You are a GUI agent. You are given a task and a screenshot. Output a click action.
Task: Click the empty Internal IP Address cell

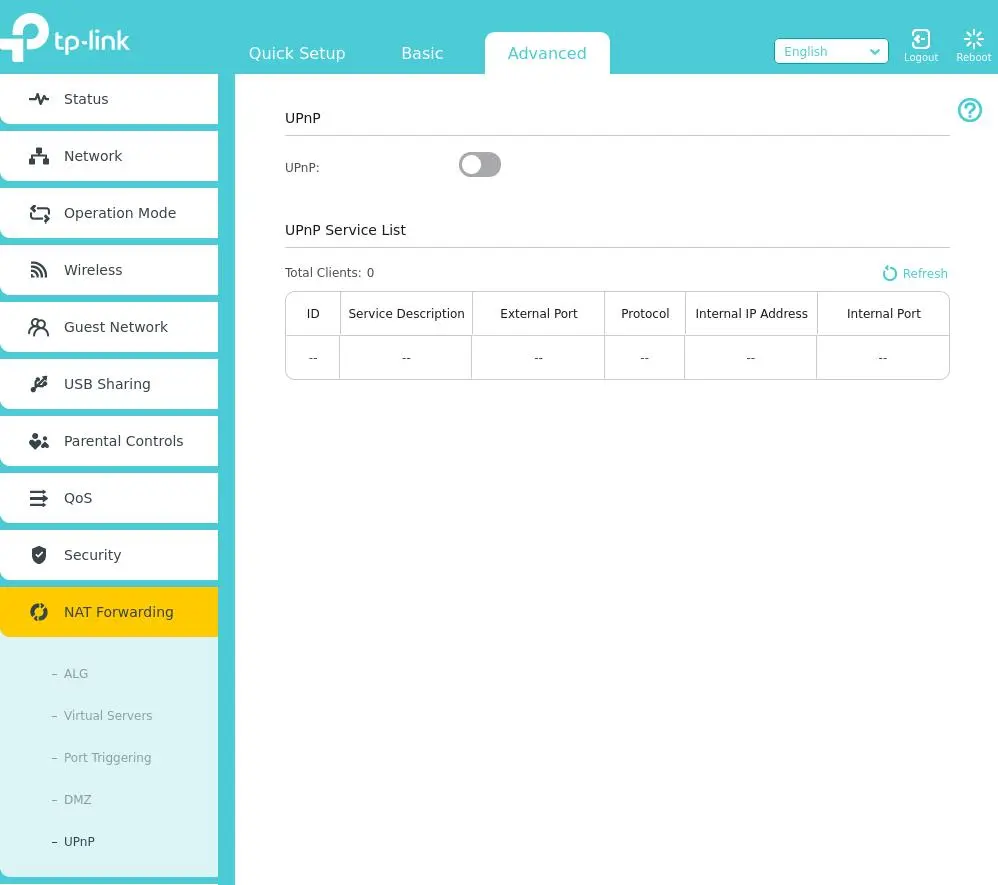tap(750, 358)
